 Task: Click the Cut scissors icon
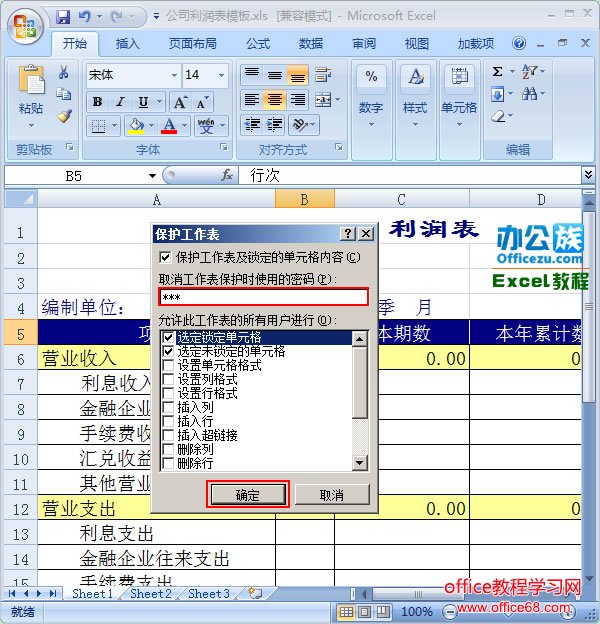pos(63,72)
